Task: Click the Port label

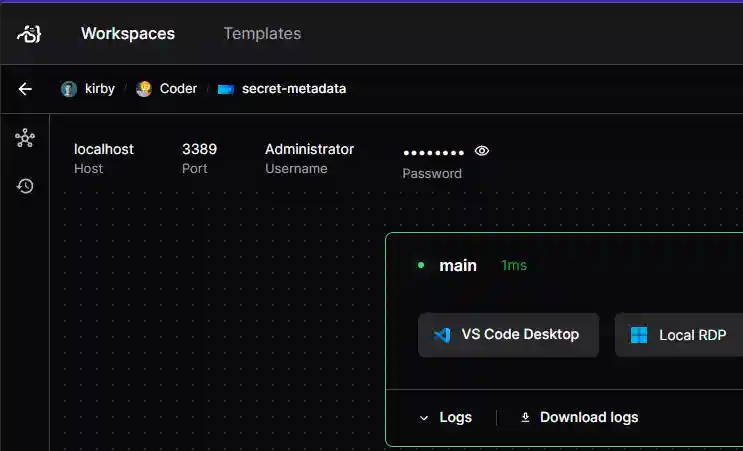Action: pos(195,169)
